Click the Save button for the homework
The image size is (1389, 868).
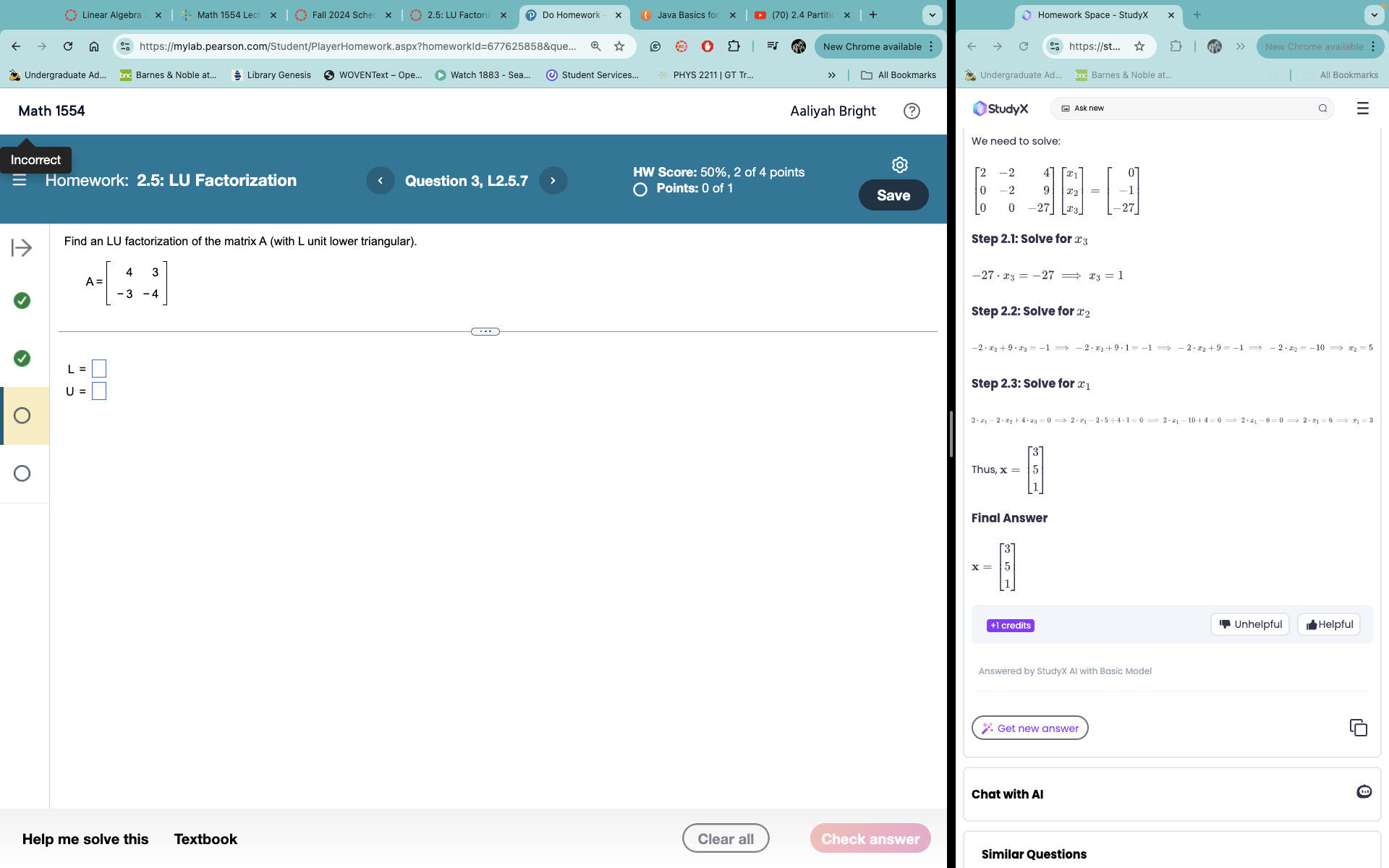tap(893, 195)
